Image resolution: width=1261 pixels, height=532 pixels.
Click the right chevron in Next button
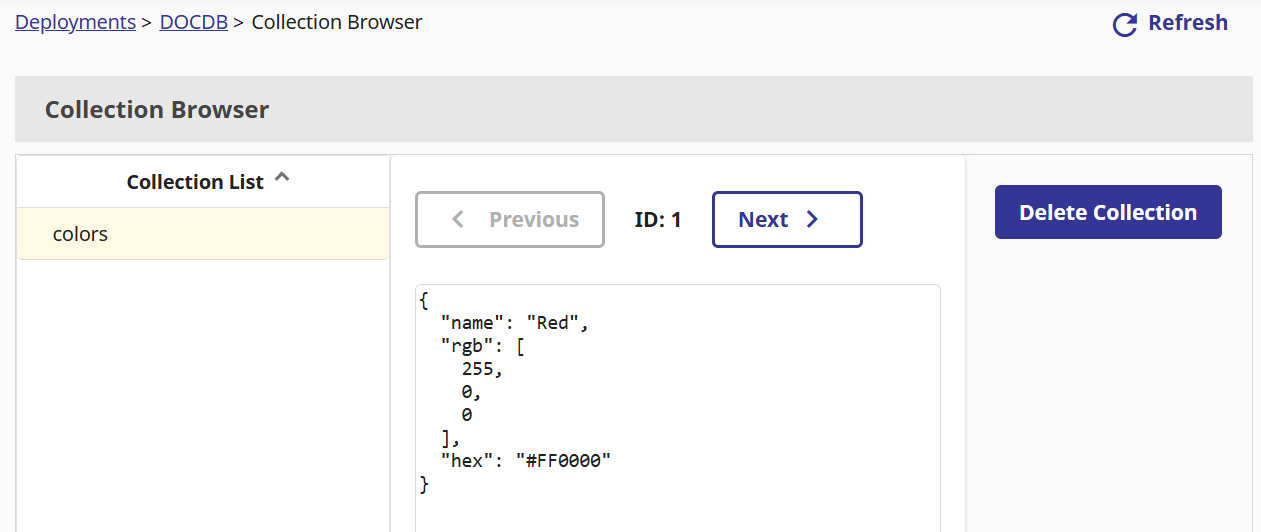click(812, 220)
